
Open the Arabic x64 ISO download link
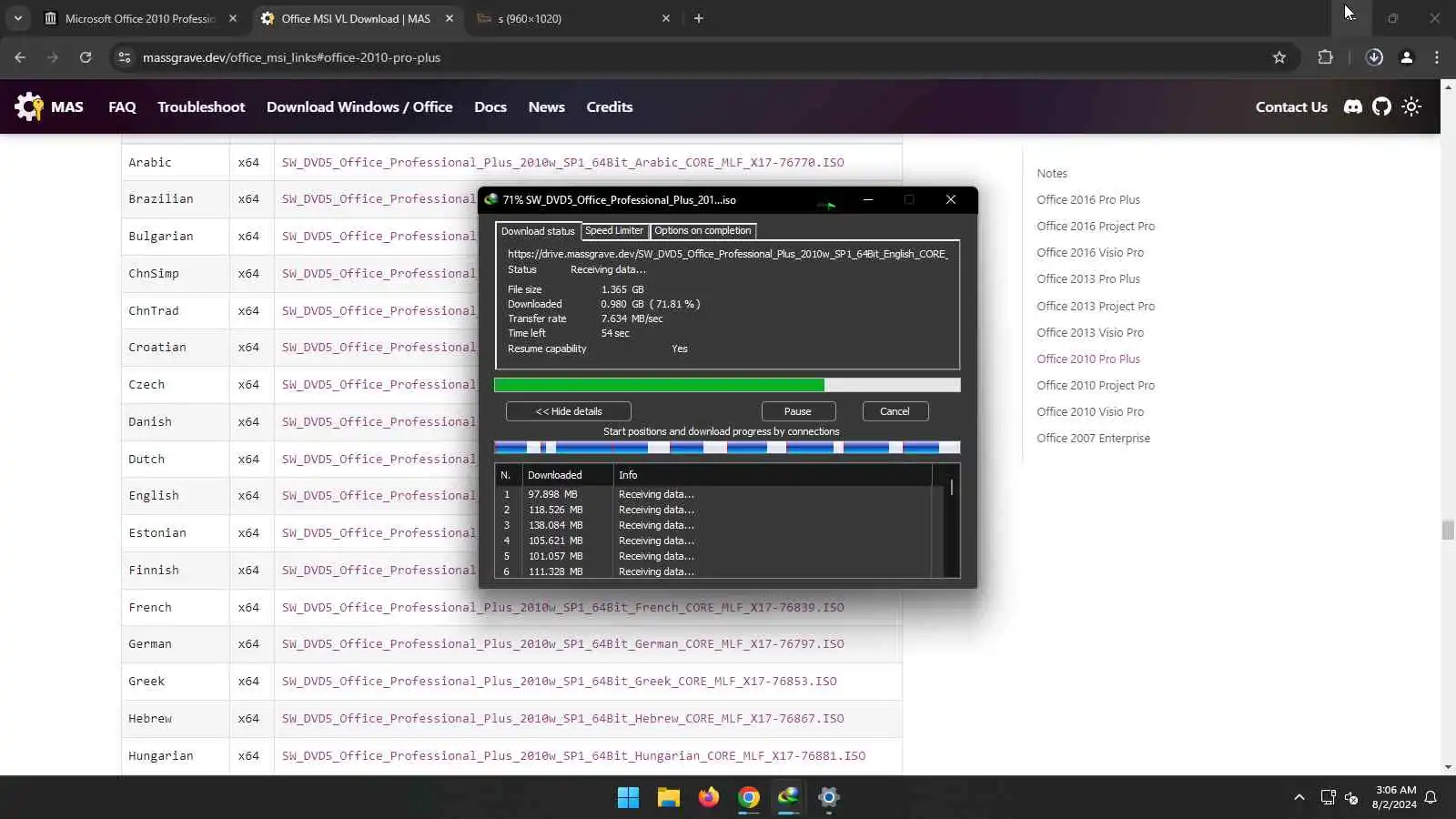click(562, 163)
